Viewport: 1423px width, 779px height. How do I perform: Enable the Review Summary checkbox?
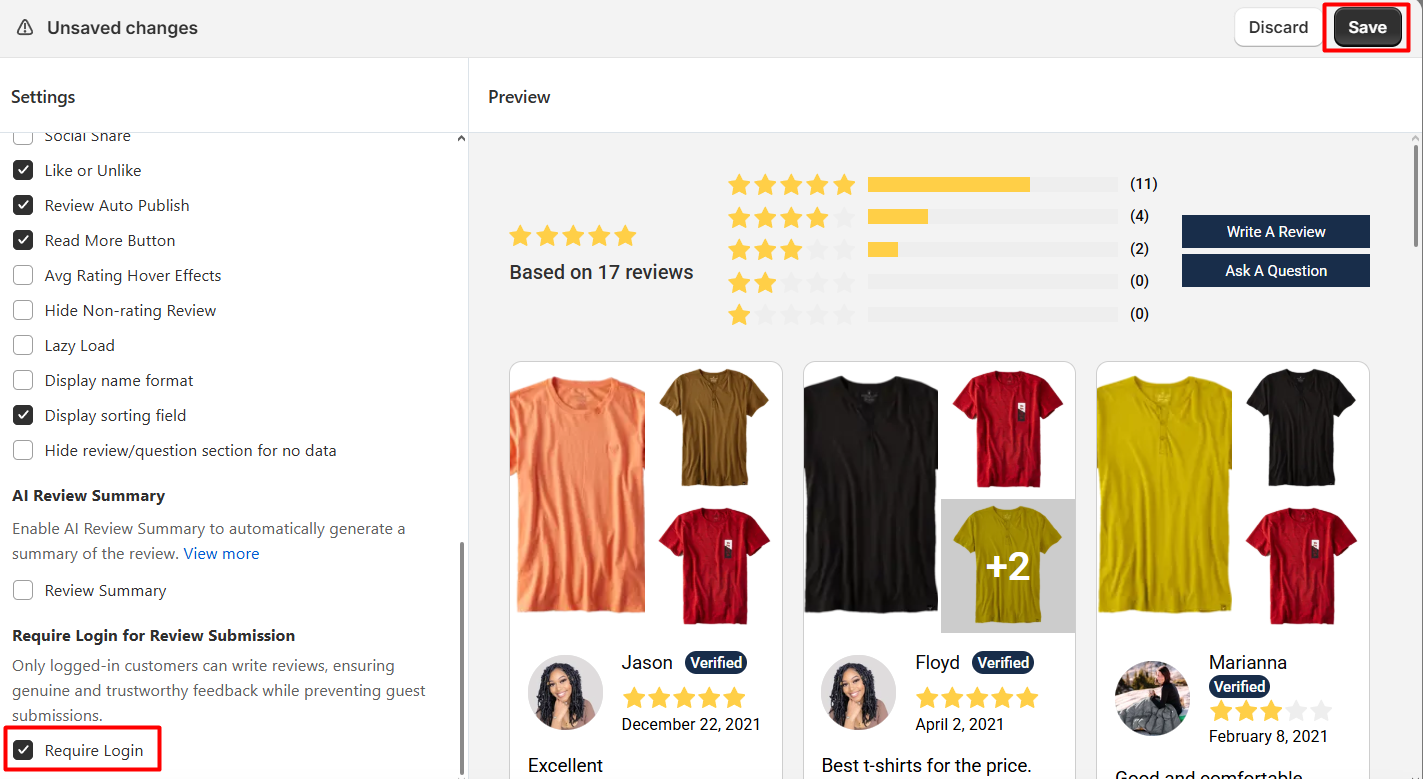pos(23,590)
